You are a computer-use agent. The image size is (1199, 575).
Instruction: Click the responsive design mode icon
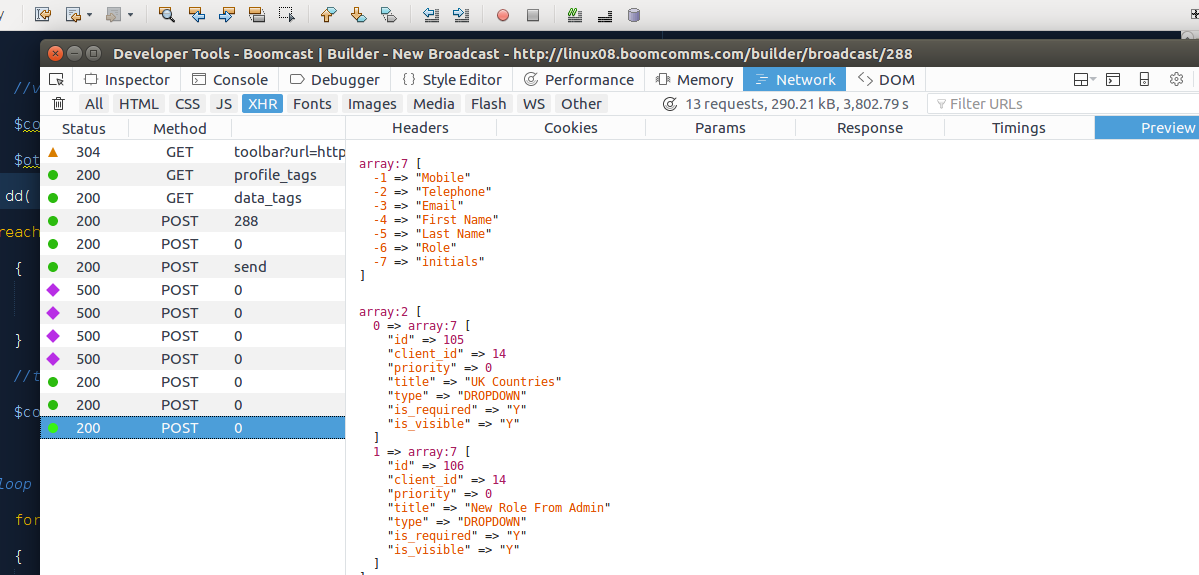(x=1144, y=80)
